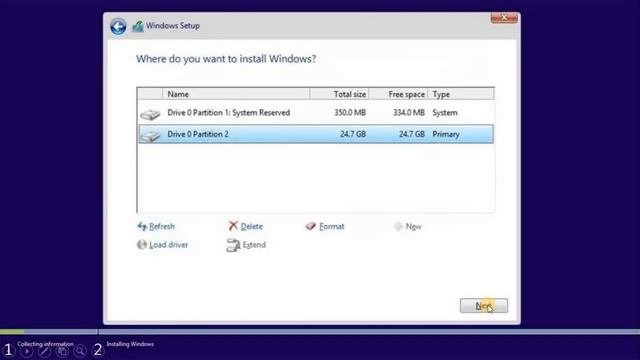
Task: Select the Drive 0 Partition 2 row
Action: click(316, 134)
